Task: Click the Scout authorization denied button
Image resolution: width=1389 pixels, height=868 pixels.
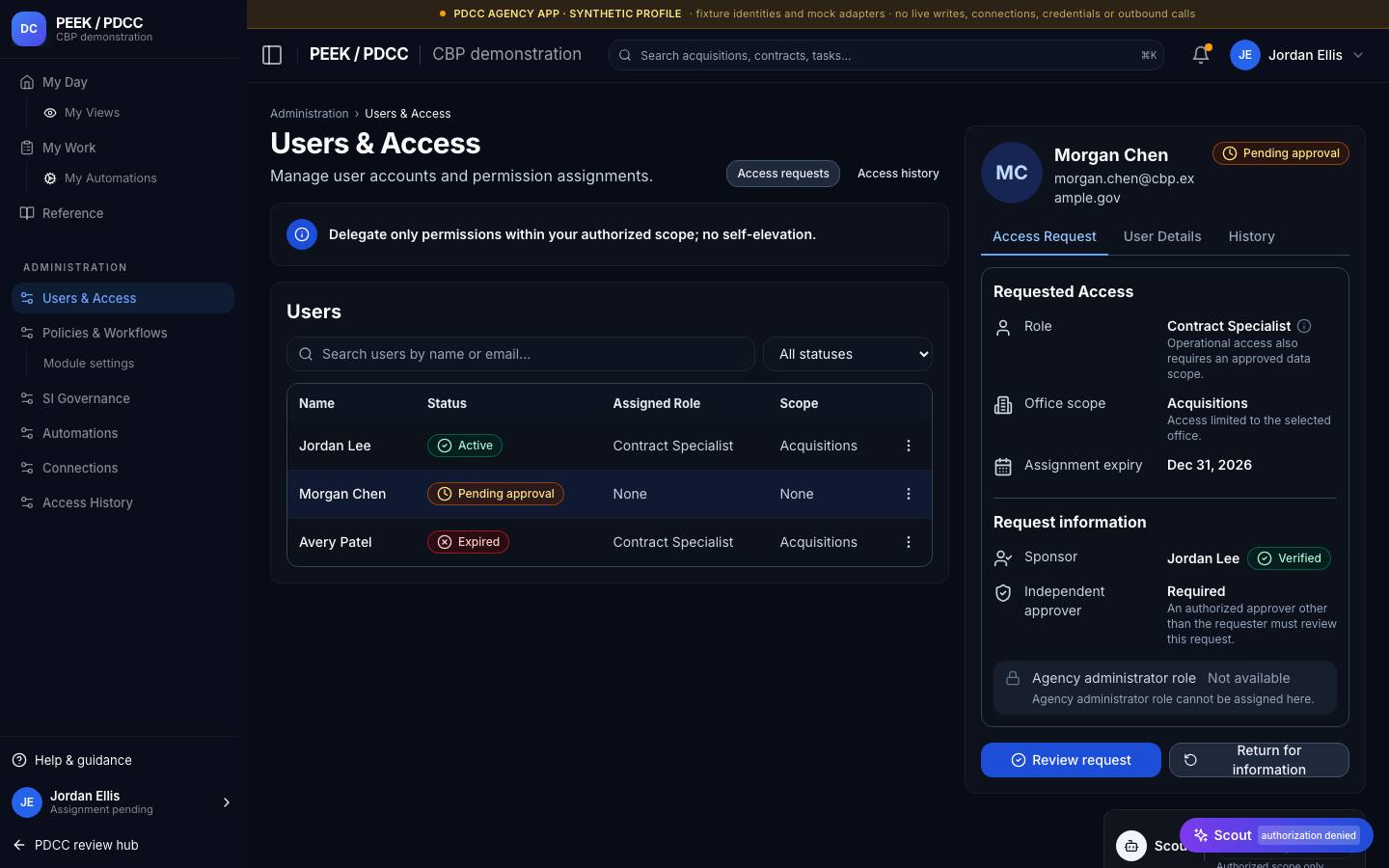Action: (1276, 835)
